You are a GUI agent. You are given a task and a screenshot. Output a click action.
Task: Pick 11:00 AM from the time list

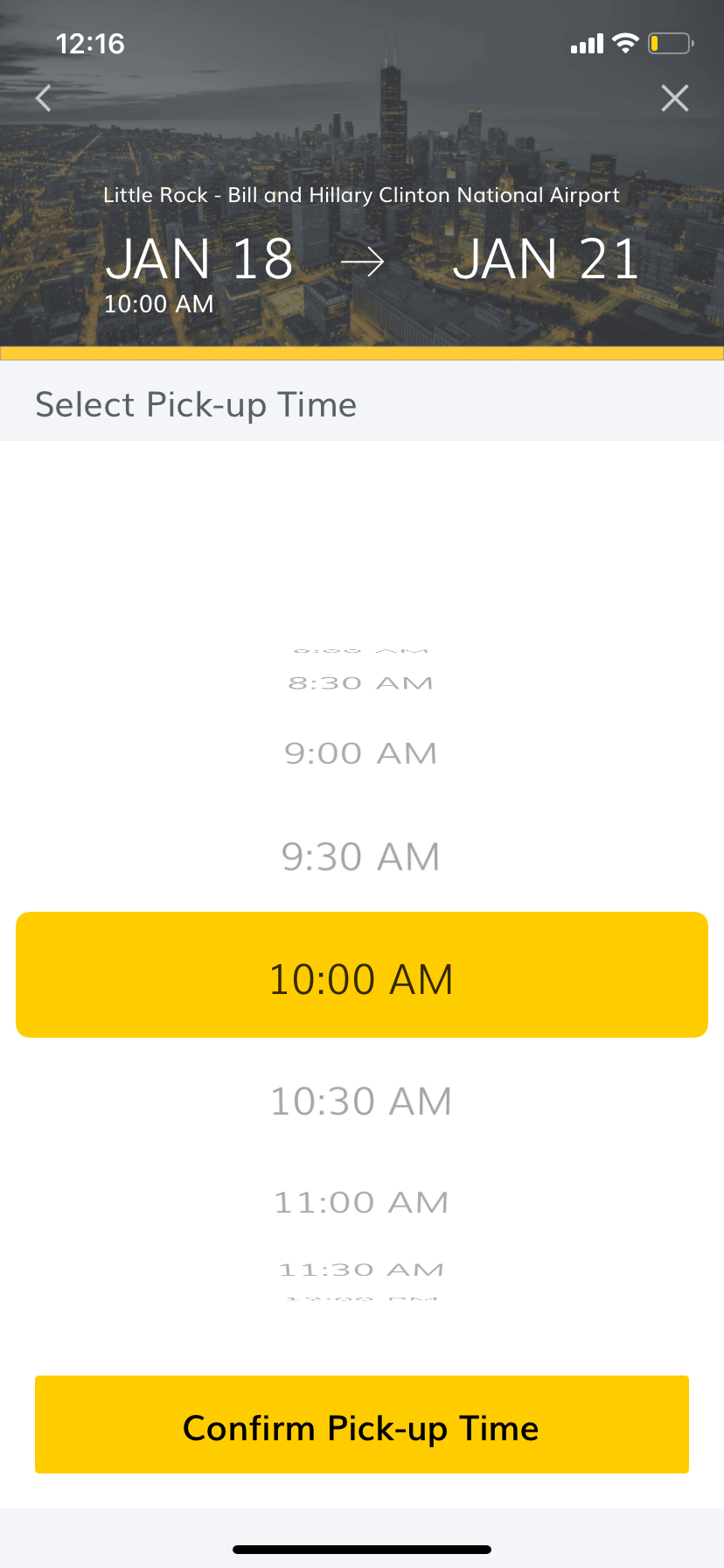(x=361, y=1202)
